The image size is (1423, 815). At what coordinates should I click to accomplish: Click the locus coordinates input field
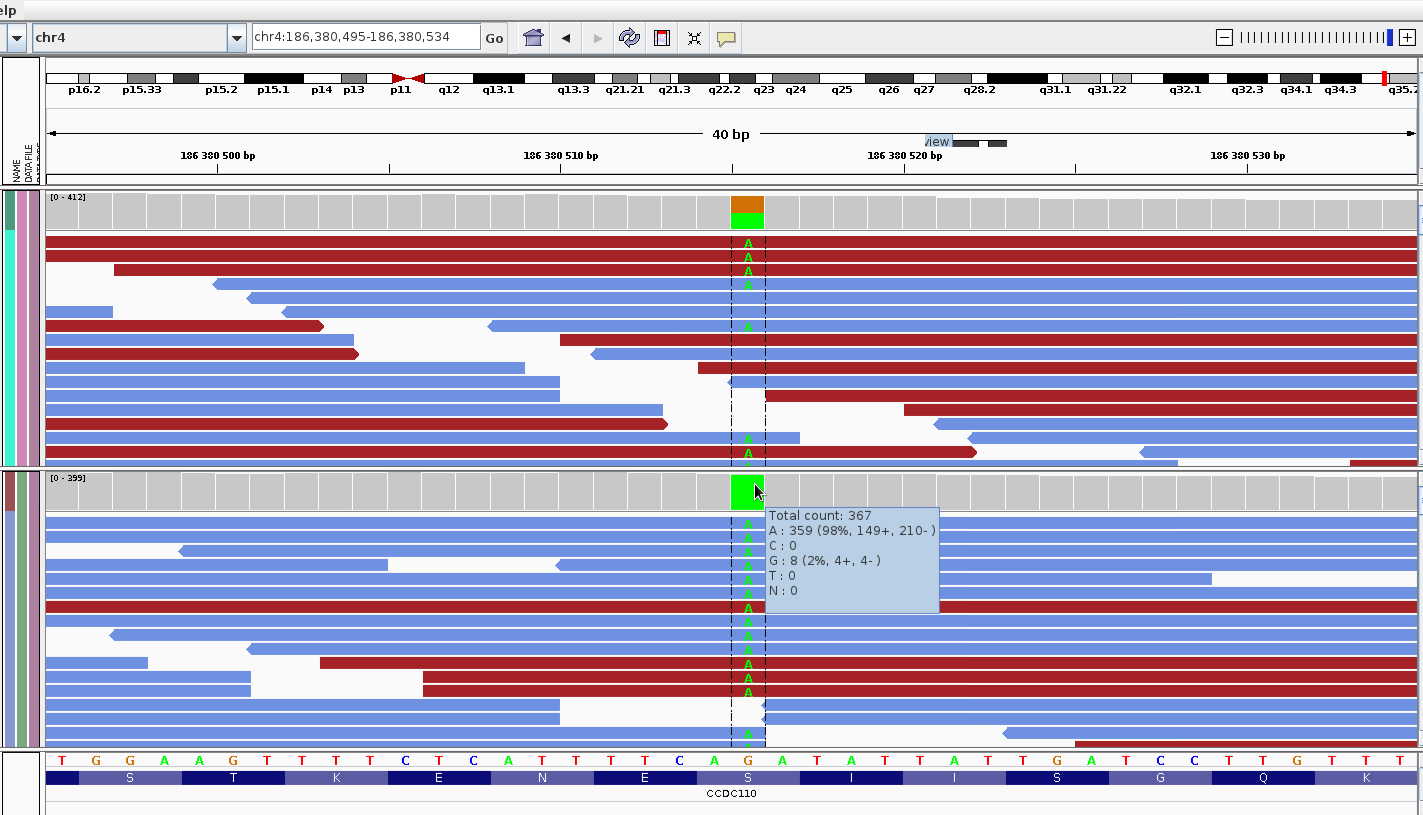coord(366,37)
